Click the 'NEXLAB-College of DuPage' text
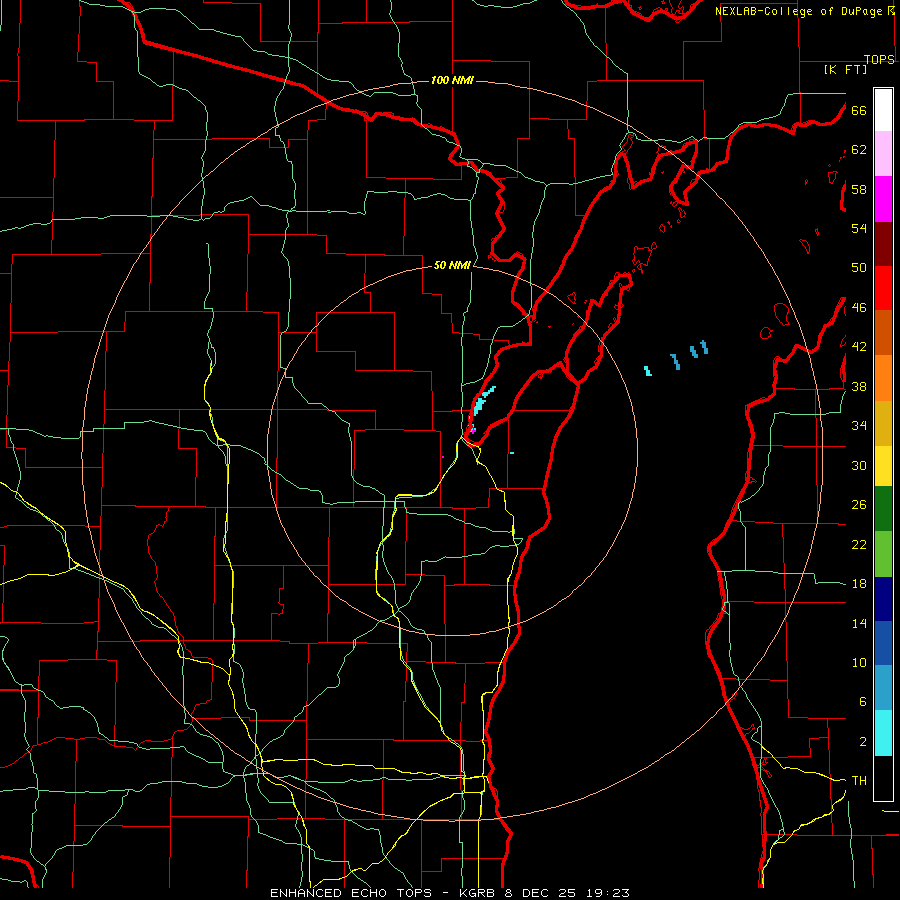 800,11
